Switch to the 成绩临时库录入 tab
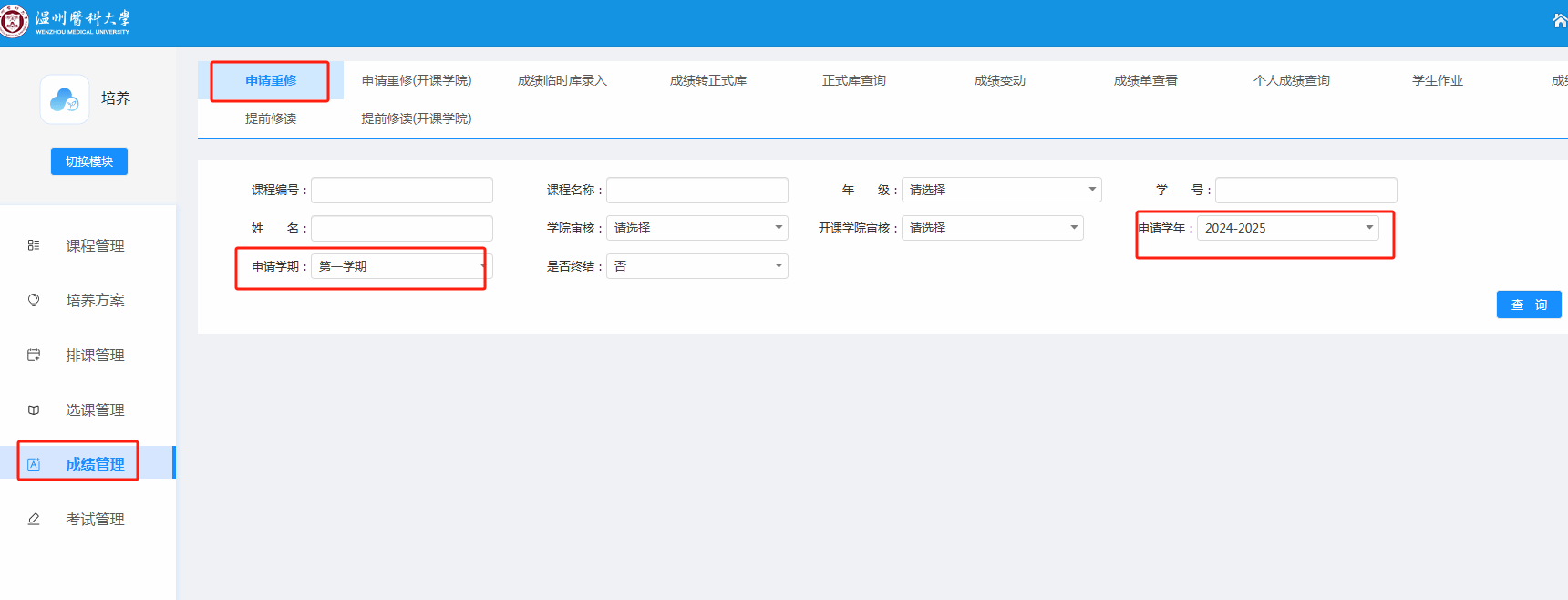Viewport: 1568px width, 600px height. point(562,80)
